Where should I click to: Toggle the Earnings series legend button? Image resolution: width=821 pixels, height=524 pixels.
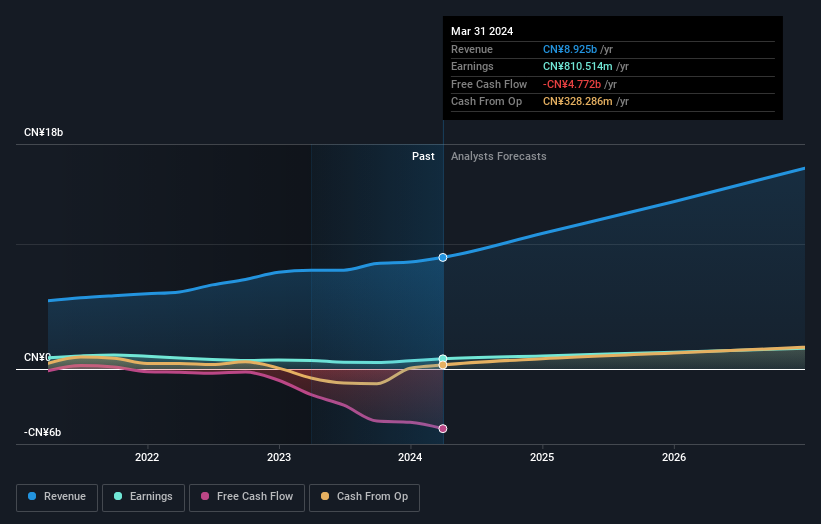[x=143, y=497]
